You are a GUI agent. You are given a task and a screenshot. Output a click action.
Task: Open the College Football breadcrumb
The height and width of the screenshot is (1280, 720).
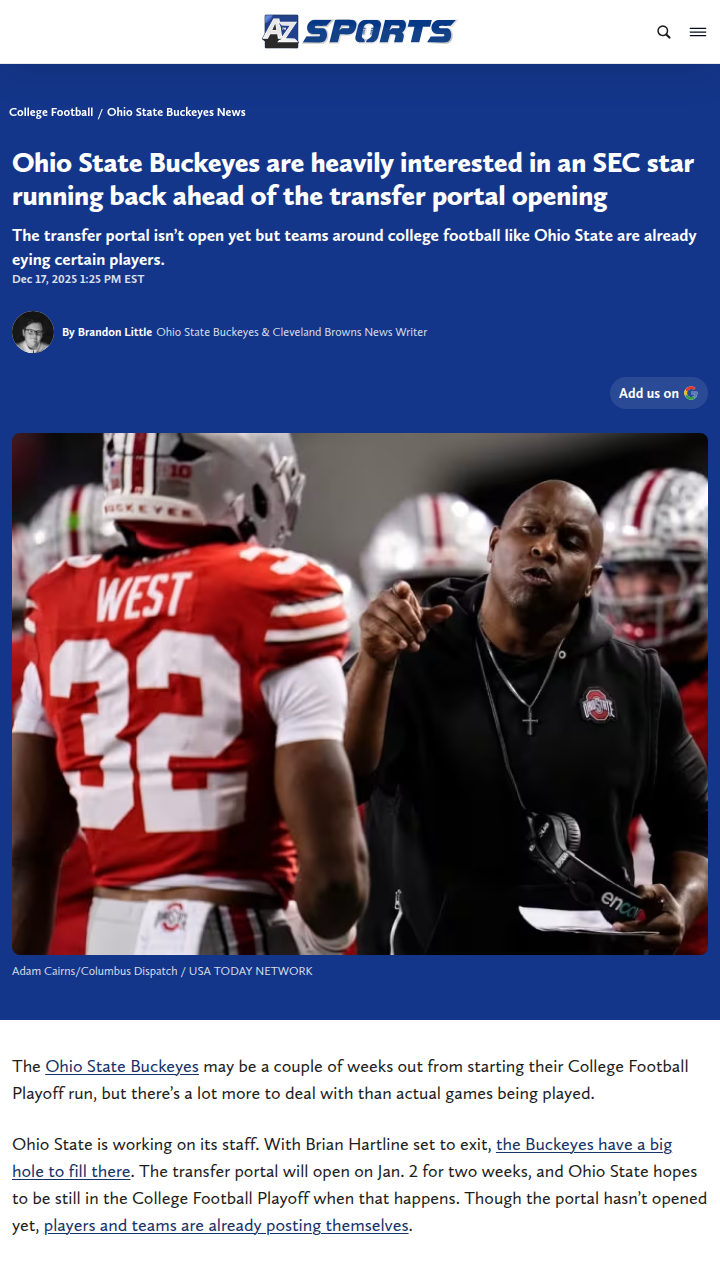(x=51, y=112)
